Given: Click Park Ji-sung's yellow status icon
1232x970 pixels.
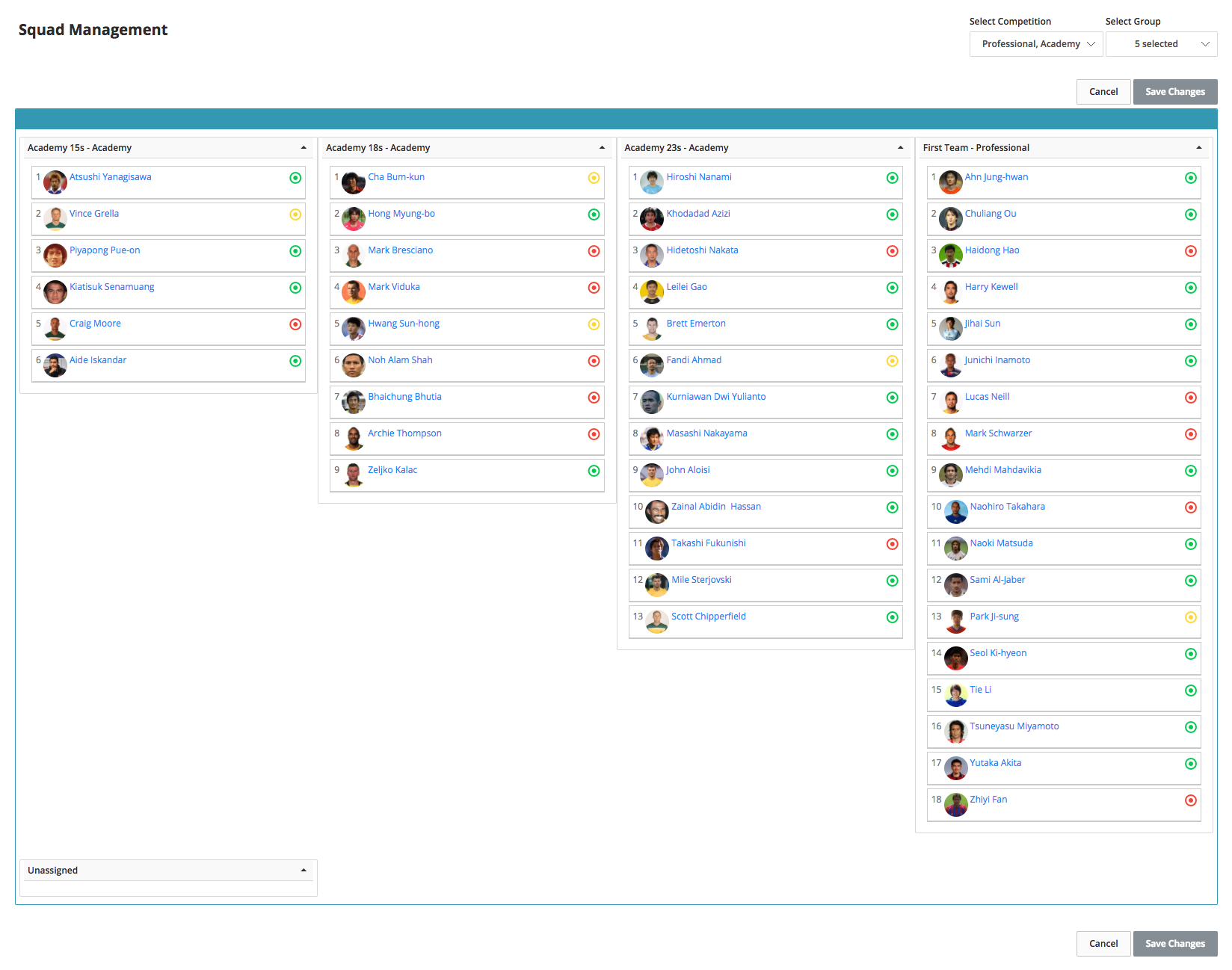Looking at the screenshot, I should click(1191, 617).
